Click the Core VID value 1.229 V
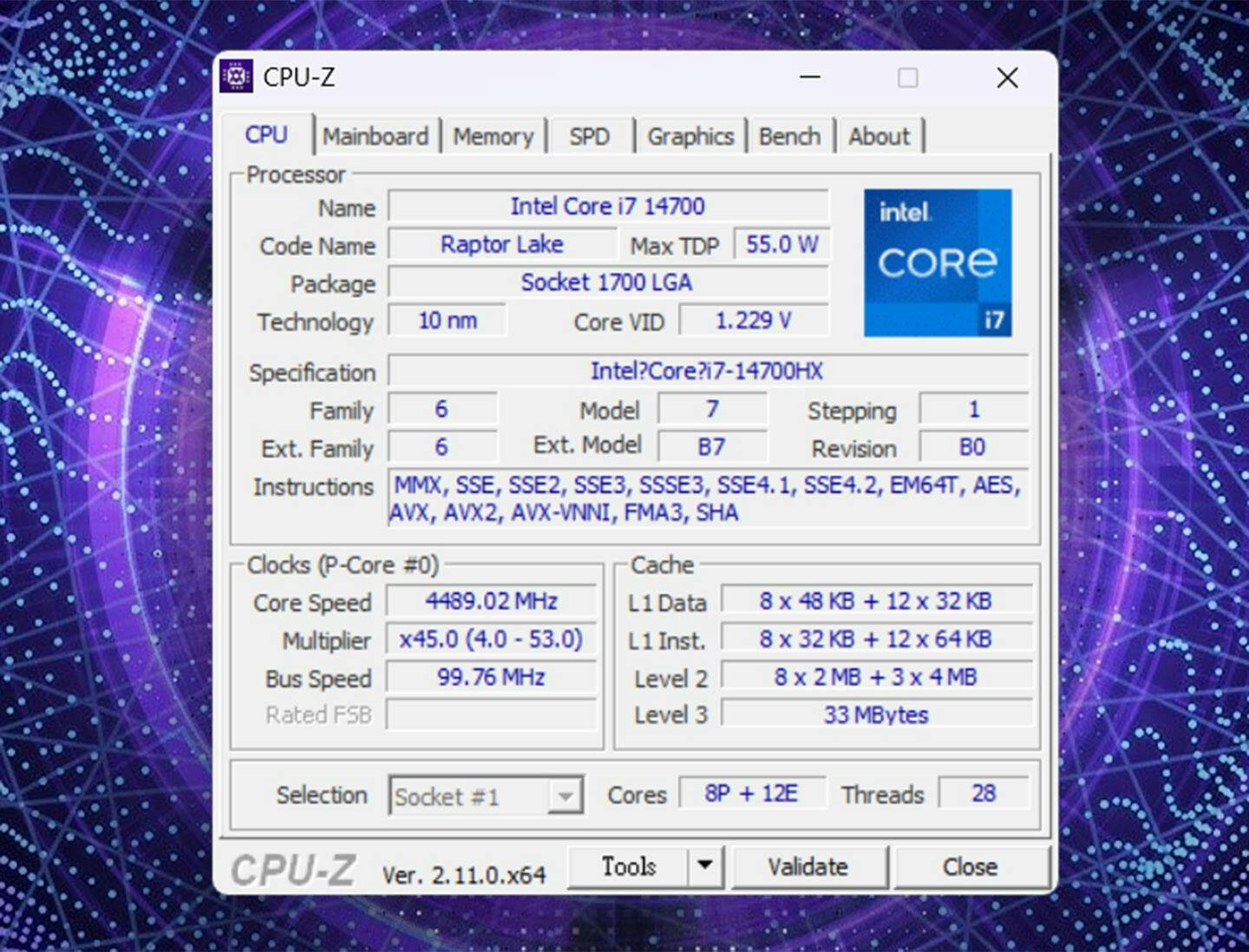1249x952 pixels. click(754, 321)
